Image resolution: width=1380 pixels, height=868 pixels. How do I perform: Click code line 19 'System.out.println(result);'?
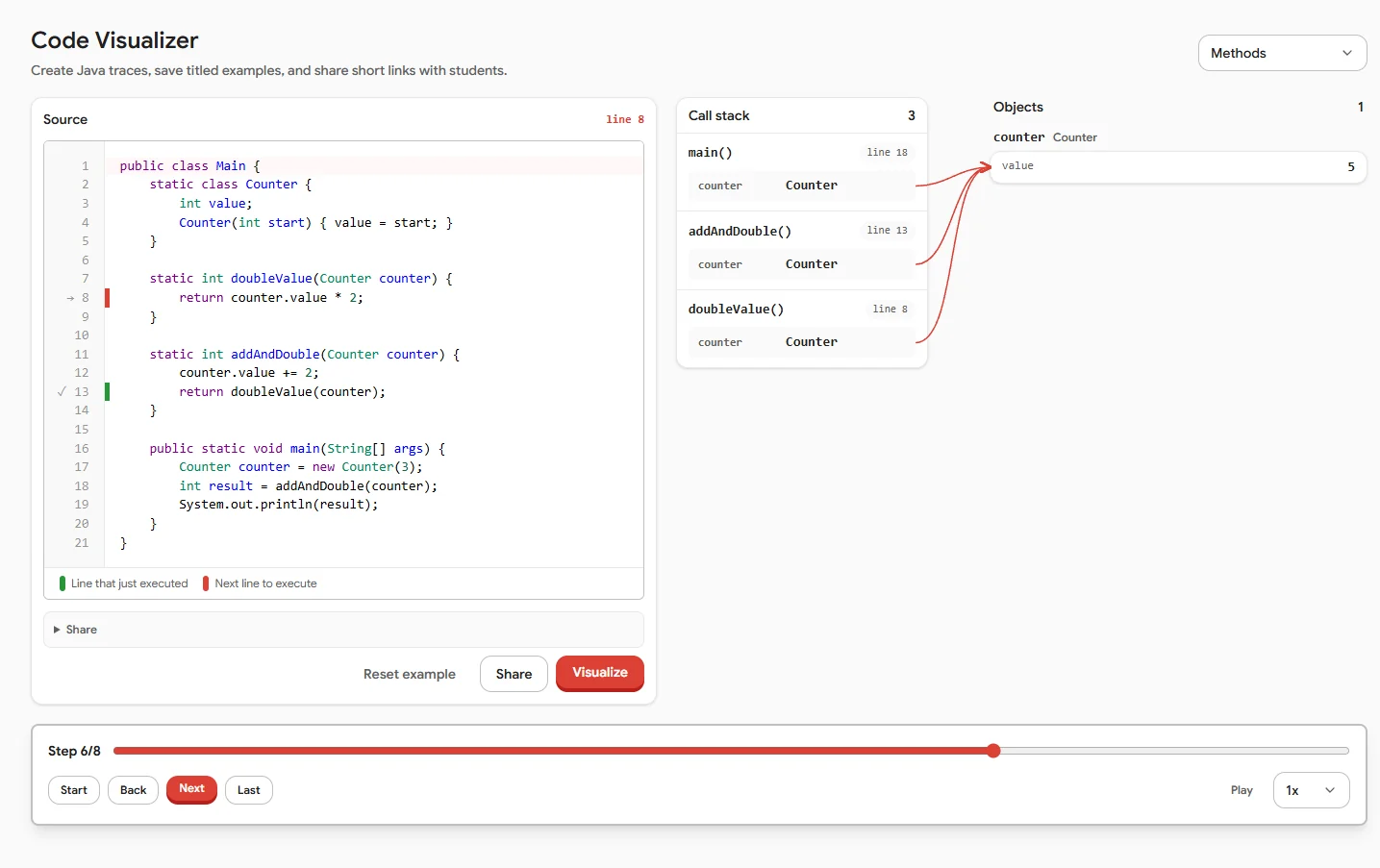click(279, 505)
